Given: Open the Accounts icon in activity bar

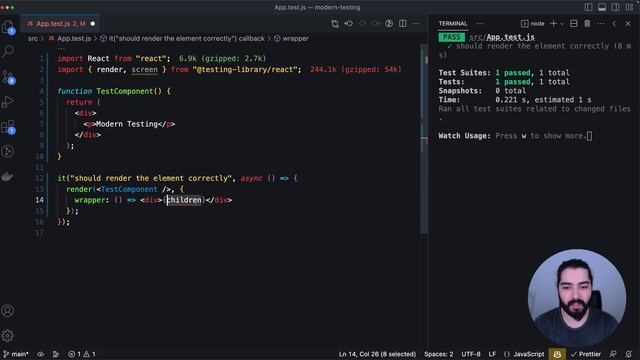Looking at the screenshot, I should (x=8, y=311).
